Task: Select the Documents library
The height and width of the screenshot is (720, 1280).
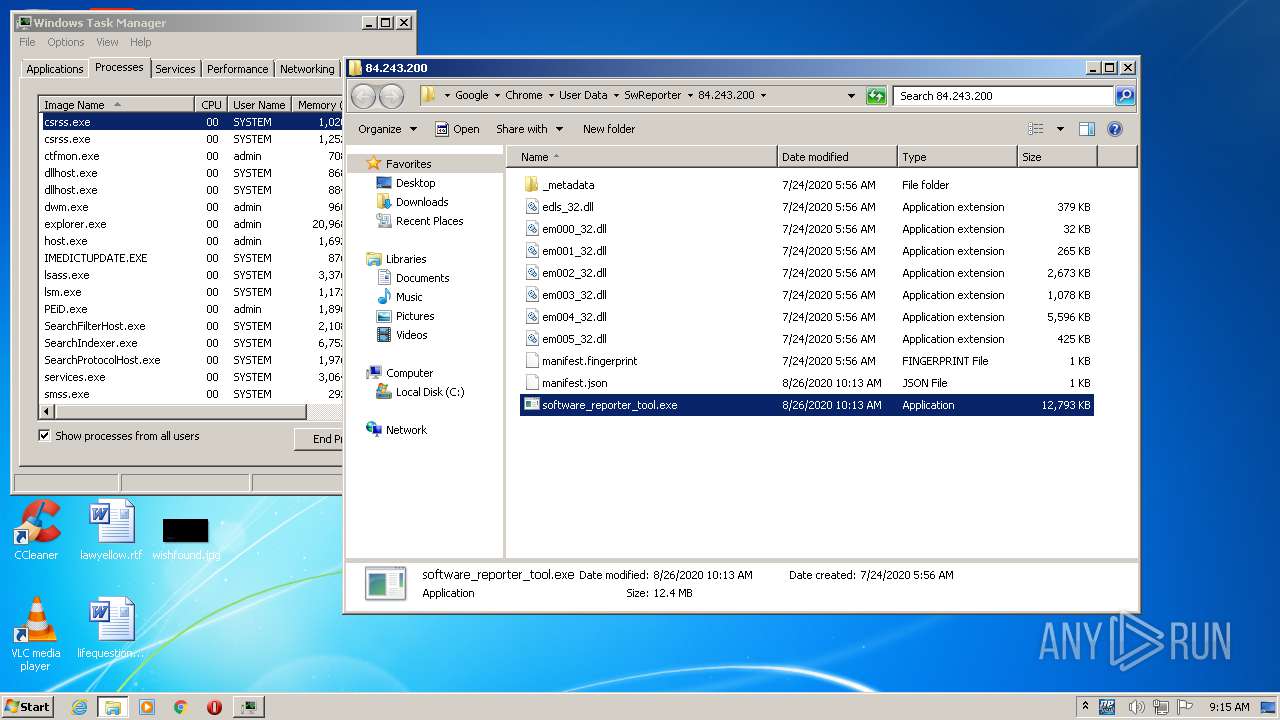Action: click(413, 278)
